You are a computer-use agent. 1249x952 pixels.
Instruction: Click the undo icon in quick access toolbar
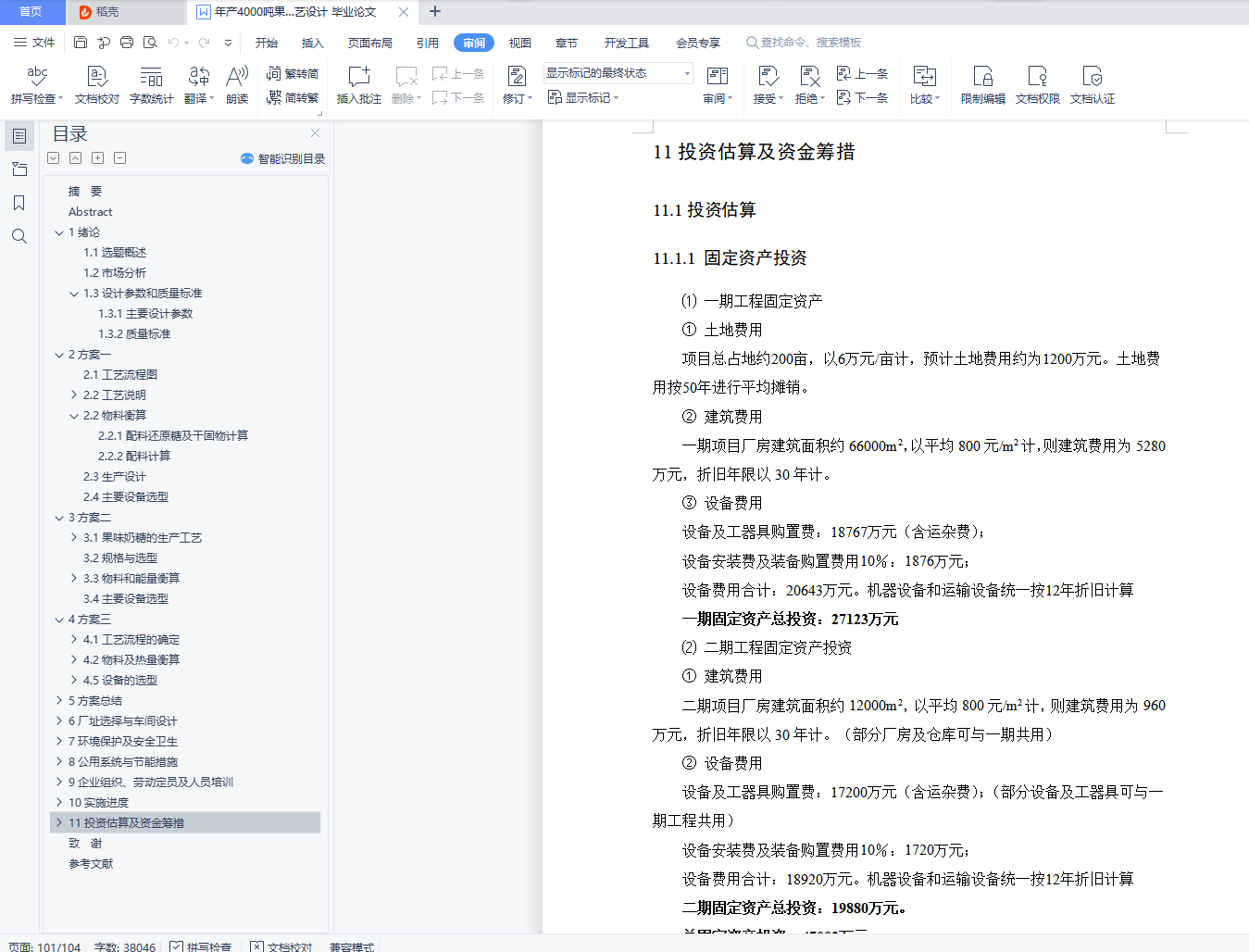173,43
